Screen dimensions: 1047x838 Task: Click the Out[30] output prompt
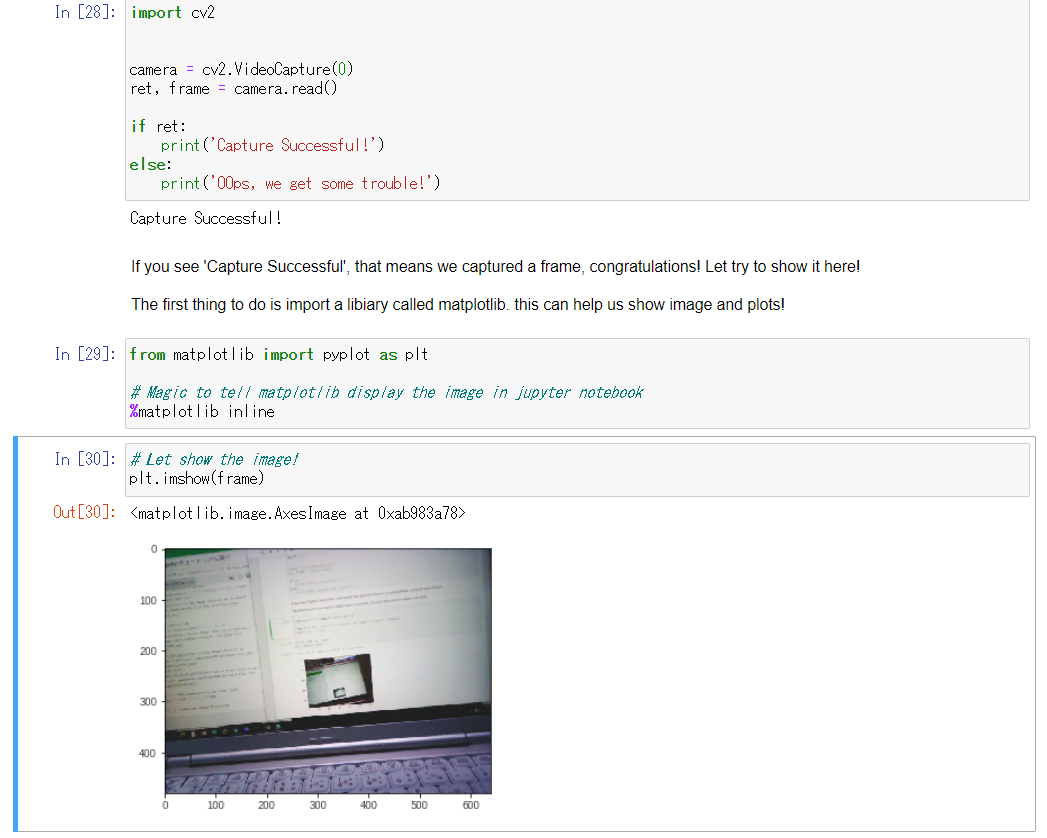tap(85, 512)
